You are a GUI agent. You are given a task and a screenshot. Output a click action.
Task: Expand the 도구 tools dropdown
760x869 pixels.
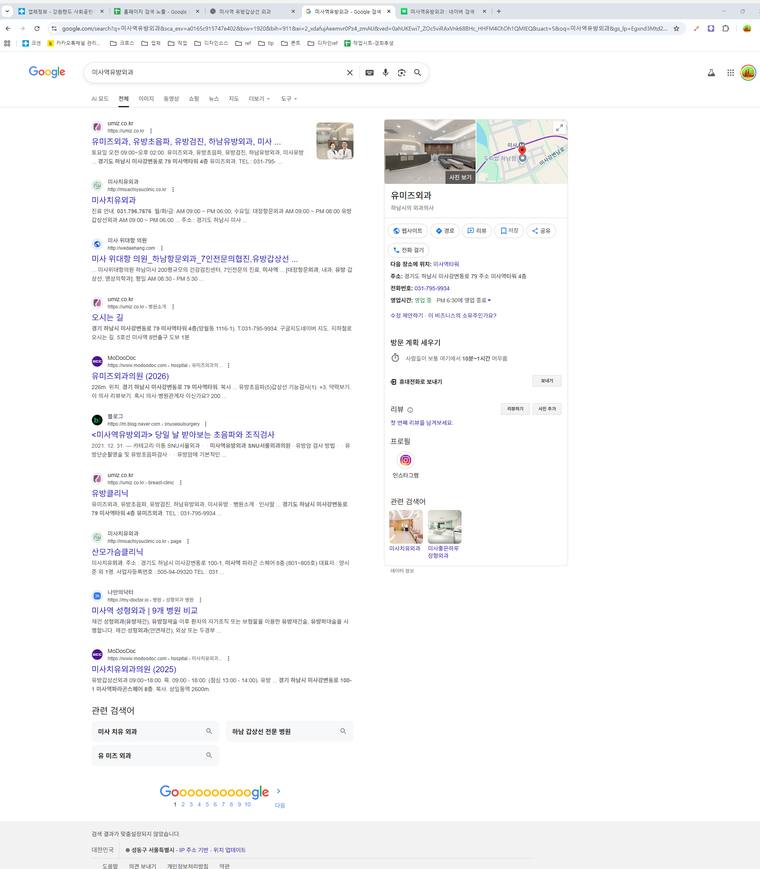[x=289, y=99]
